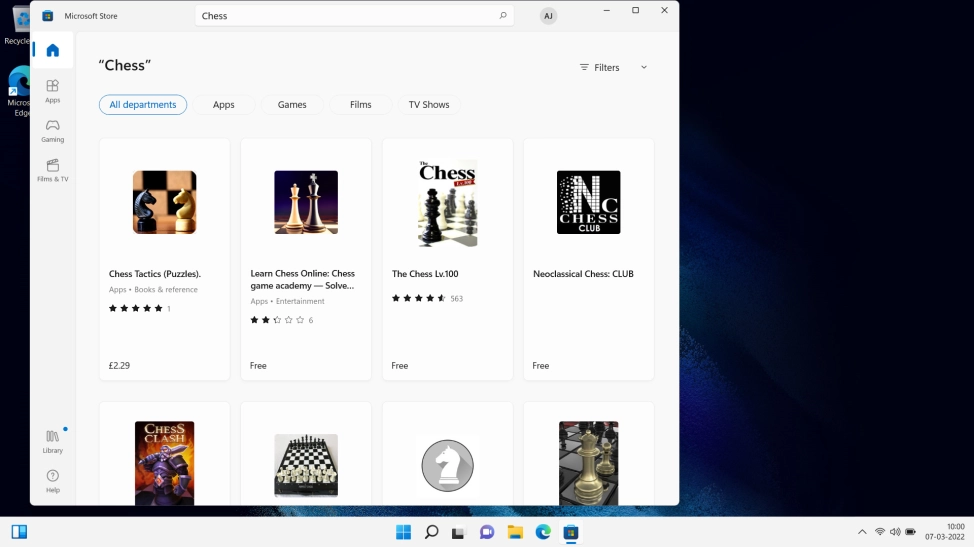The width and height of the screenshot is (974, 547).
Task: Open the Apps section in sidebar
Action: pos(52,90)
